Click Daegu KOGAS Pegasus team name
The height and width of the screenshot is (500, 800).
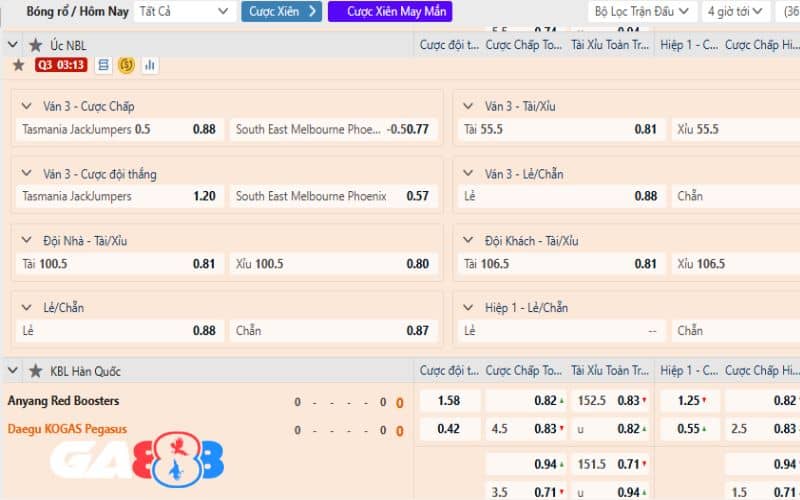(x=67, y=429)
